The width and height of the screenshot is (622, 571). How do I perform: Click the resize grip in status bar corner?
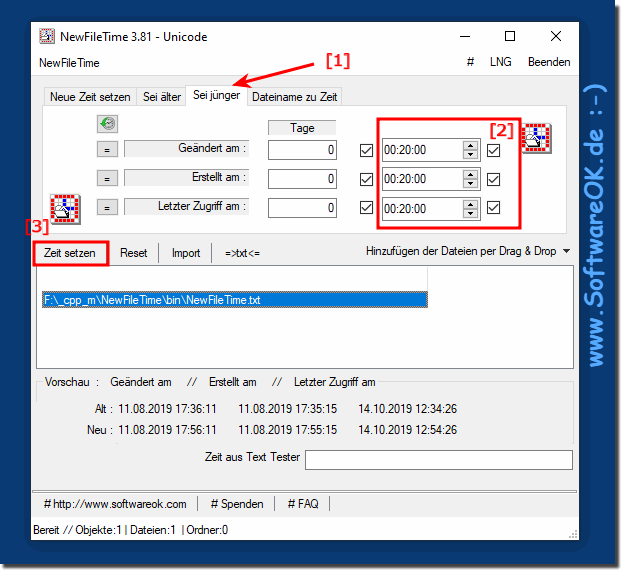click(573, 534)
